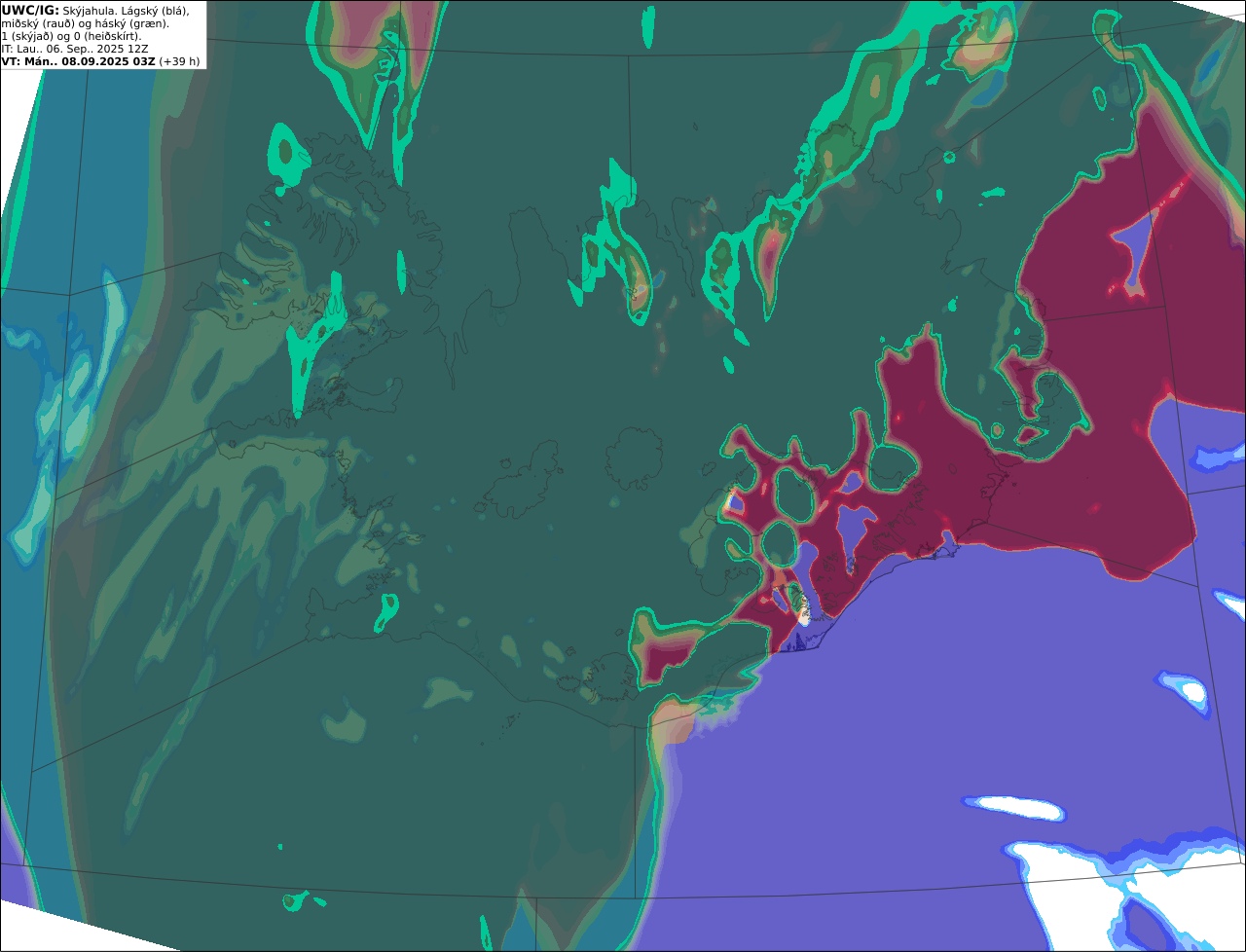Click the "miðský (rauð)" legend text
1246x952 pixels.
pyautogui.click(x=38, y=22)
